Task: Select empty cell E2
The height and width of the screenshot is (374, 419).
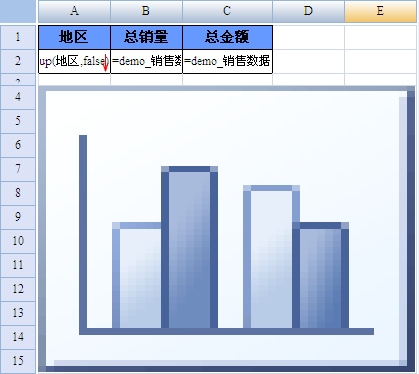Action: [380, 61]
